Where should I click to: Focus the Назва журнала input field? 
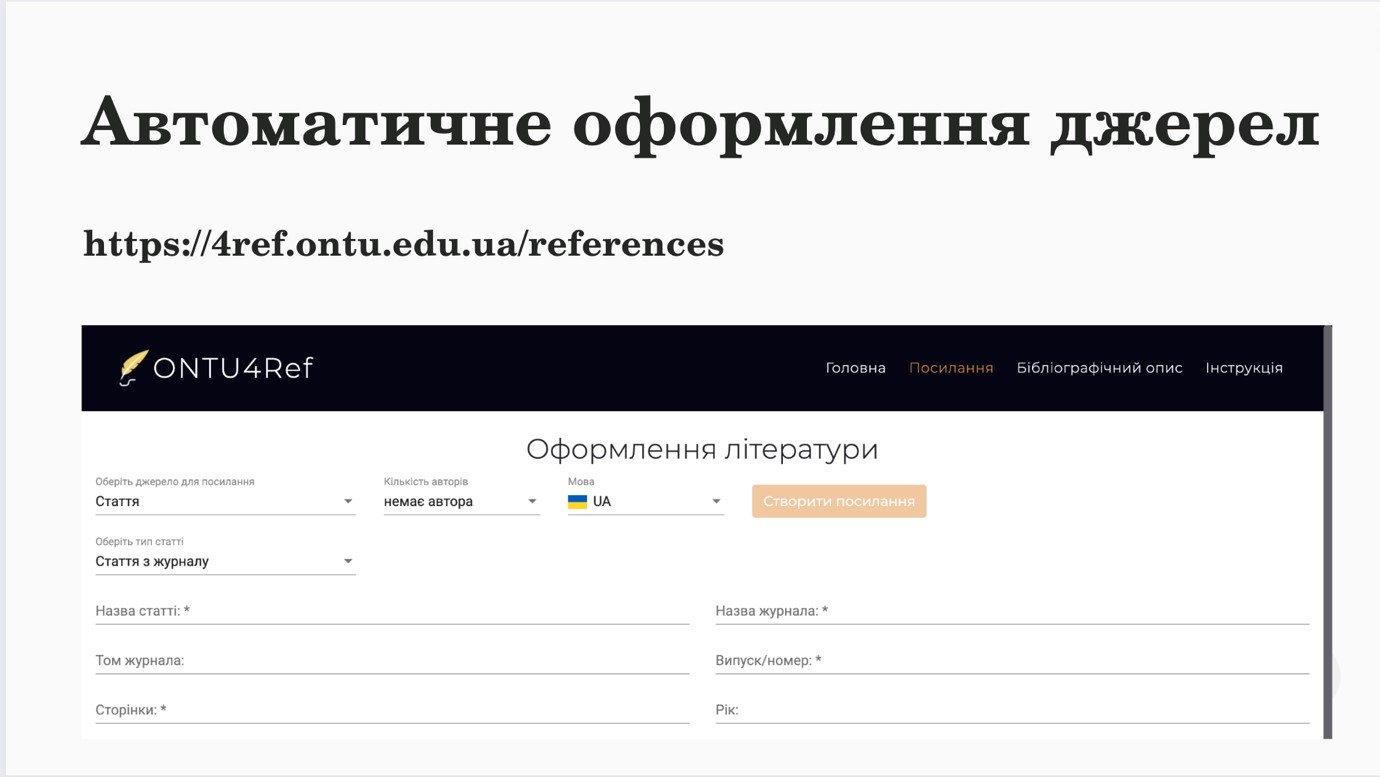coord(1012,611)
